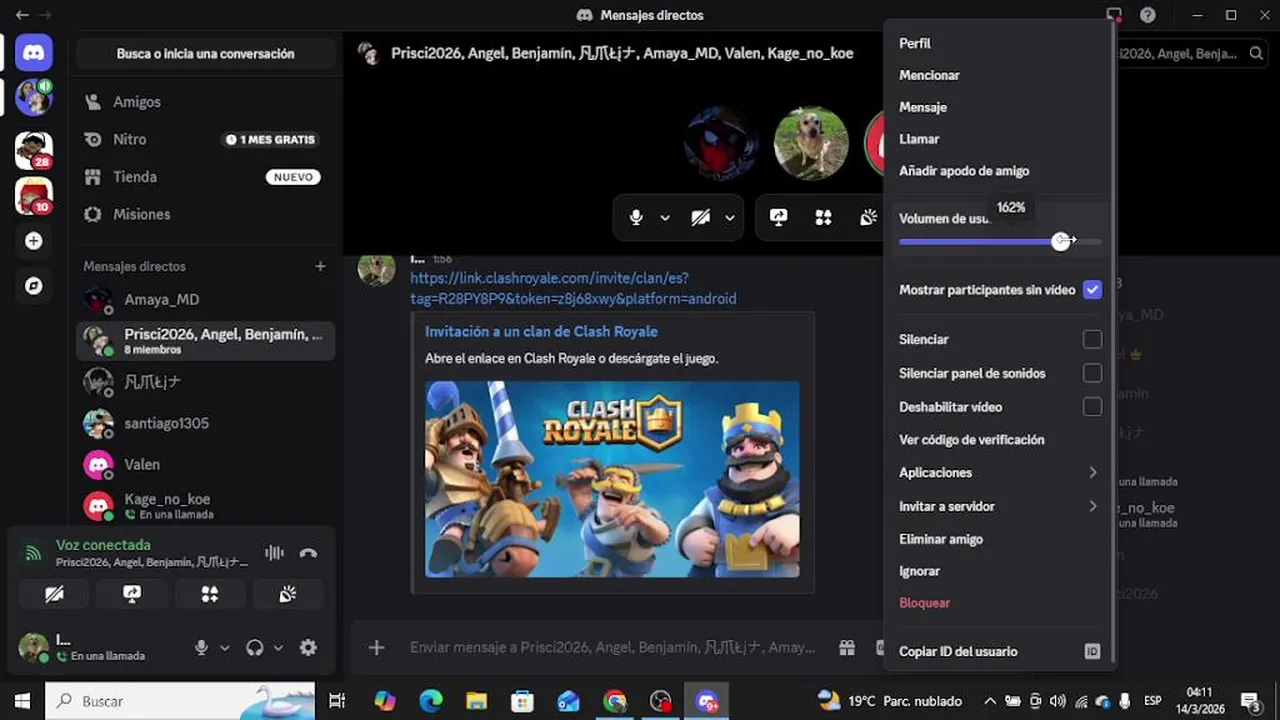Create a new direct message with plus
Viewport: 1280px width, 720px height.
tap(320, 266)
